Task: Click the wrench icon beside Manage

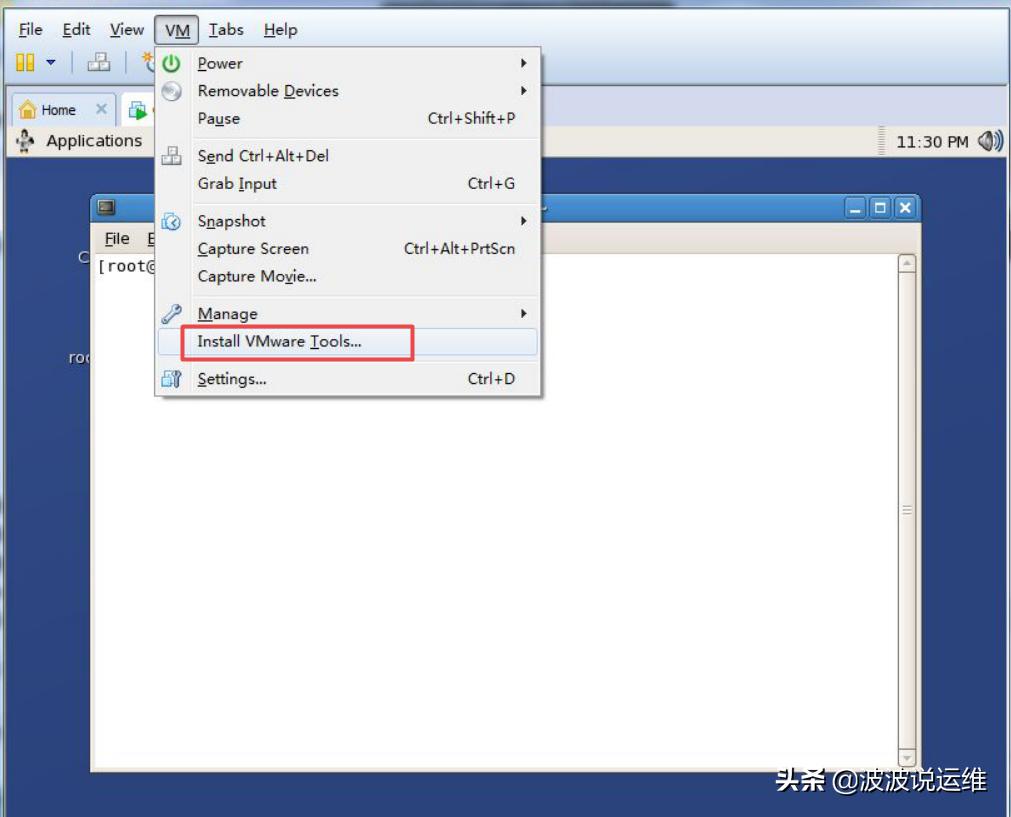Action: [169, 313]
